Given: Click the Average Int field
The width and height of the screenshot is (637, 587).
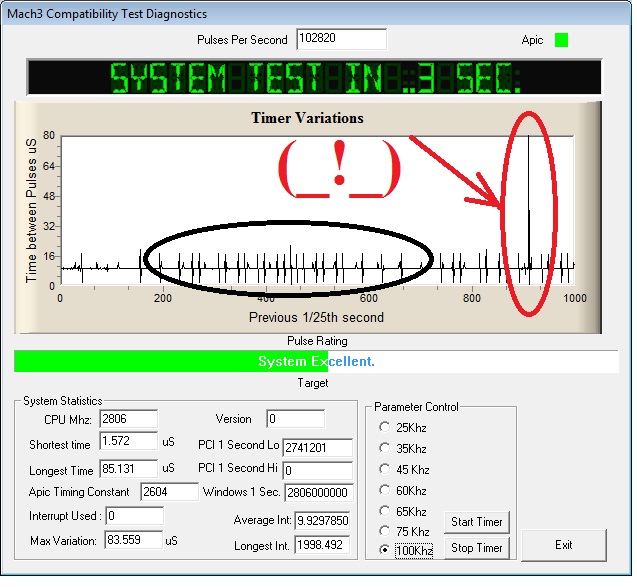Looking at the screenshot, I should click(x=322, y=521).
